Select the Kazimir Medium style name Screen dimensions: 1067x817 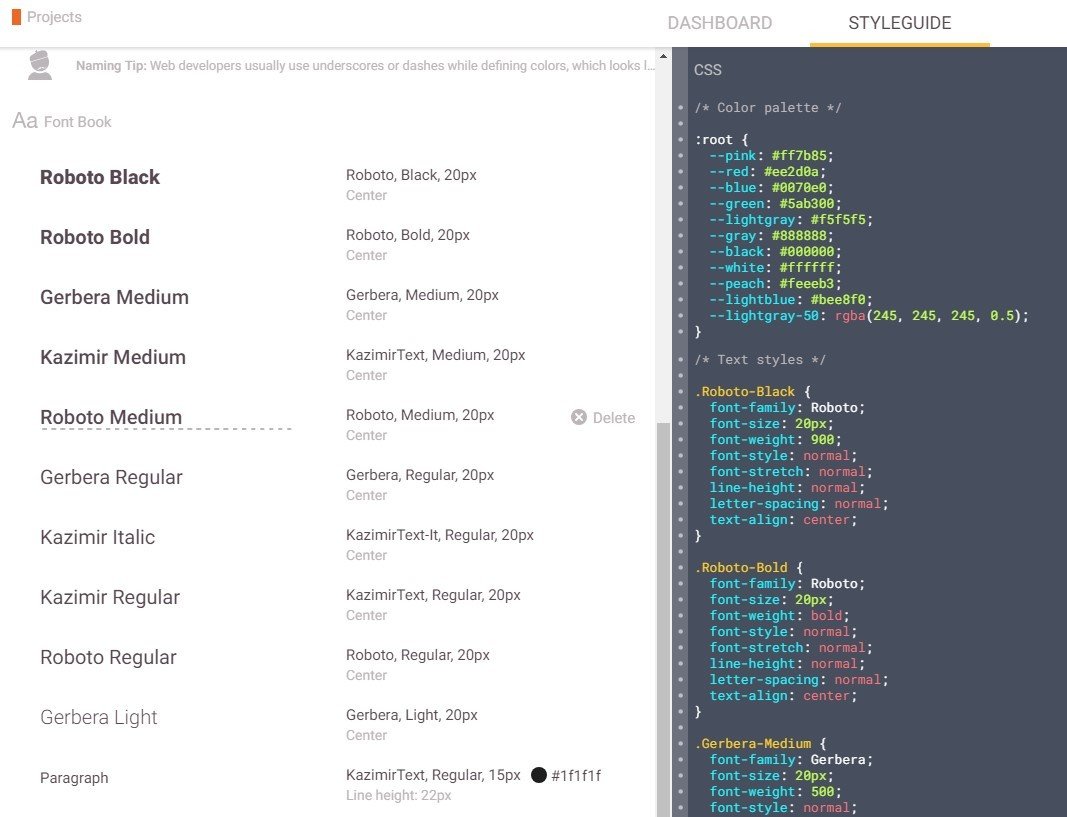(113, 356)
